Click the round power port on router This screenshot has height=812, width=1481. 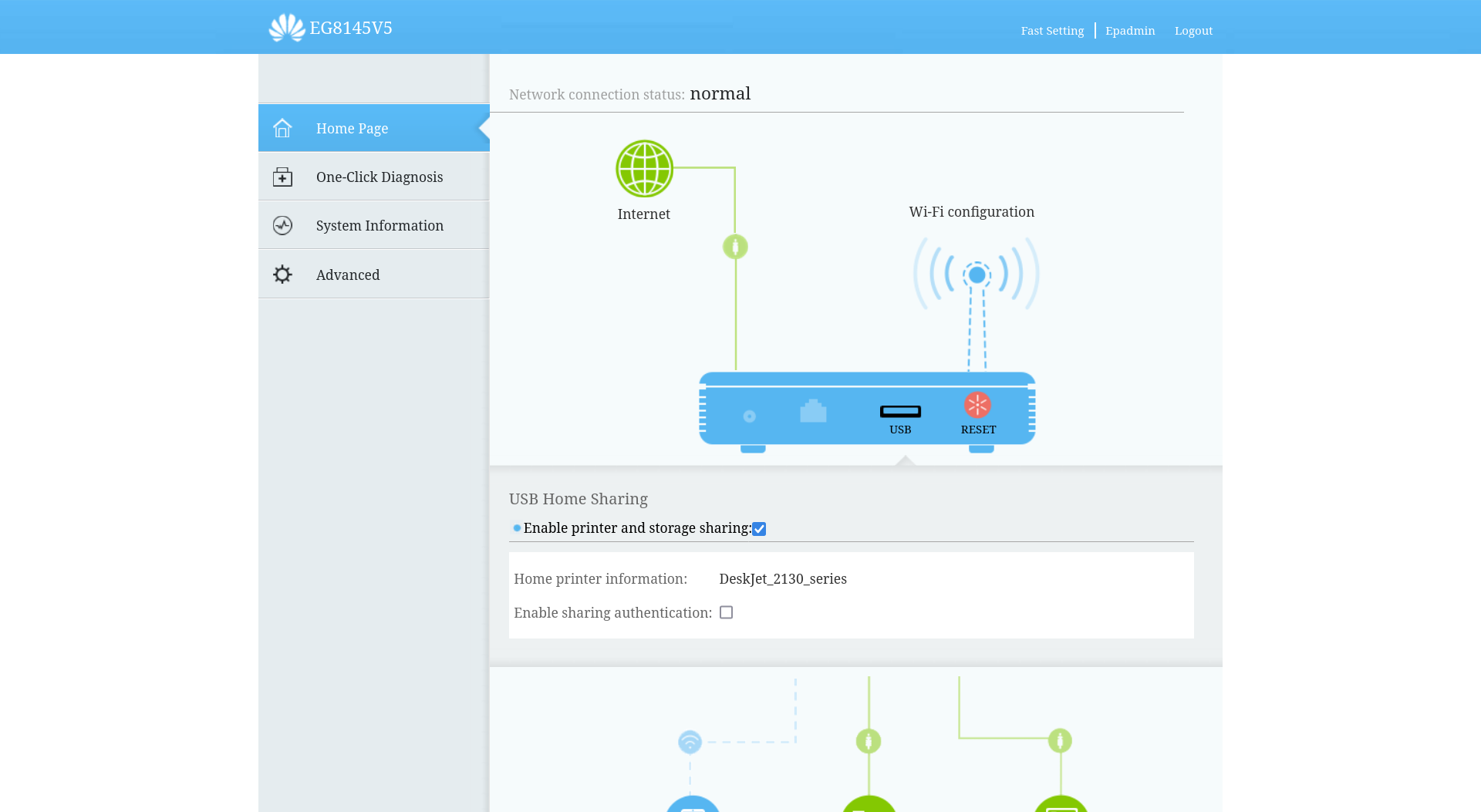tap(749, 416)
